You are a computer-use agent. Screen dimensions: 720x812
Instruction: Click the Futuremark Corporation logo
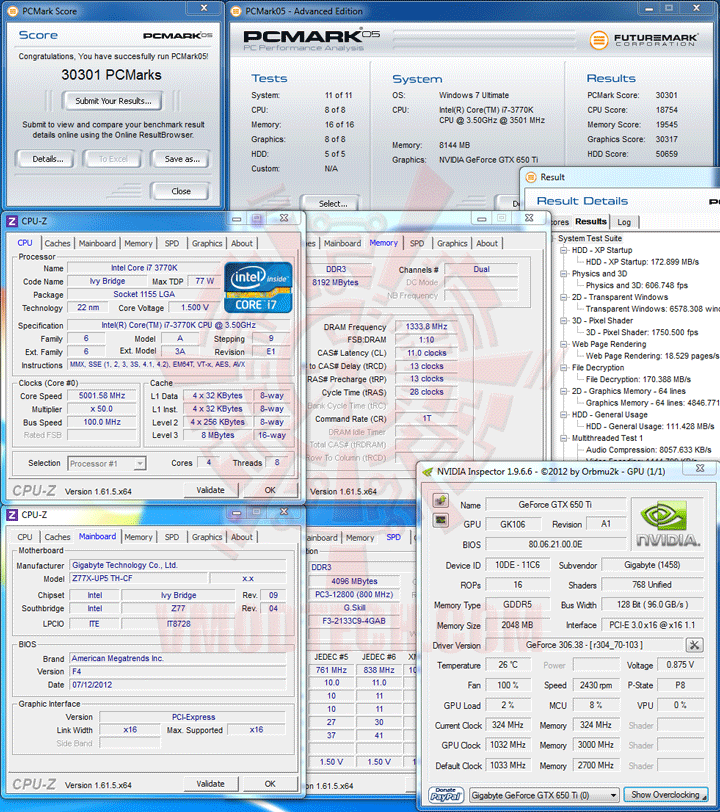[x=644, y=39]
